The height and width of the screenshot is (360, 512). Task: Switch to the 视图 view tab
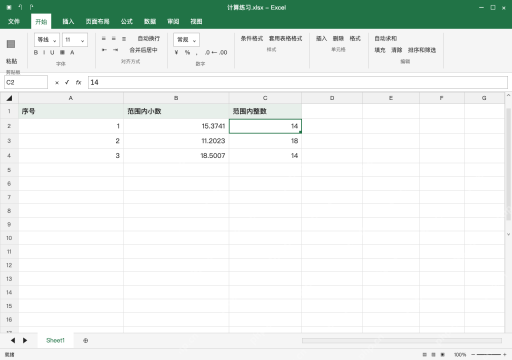coord(196,21)
